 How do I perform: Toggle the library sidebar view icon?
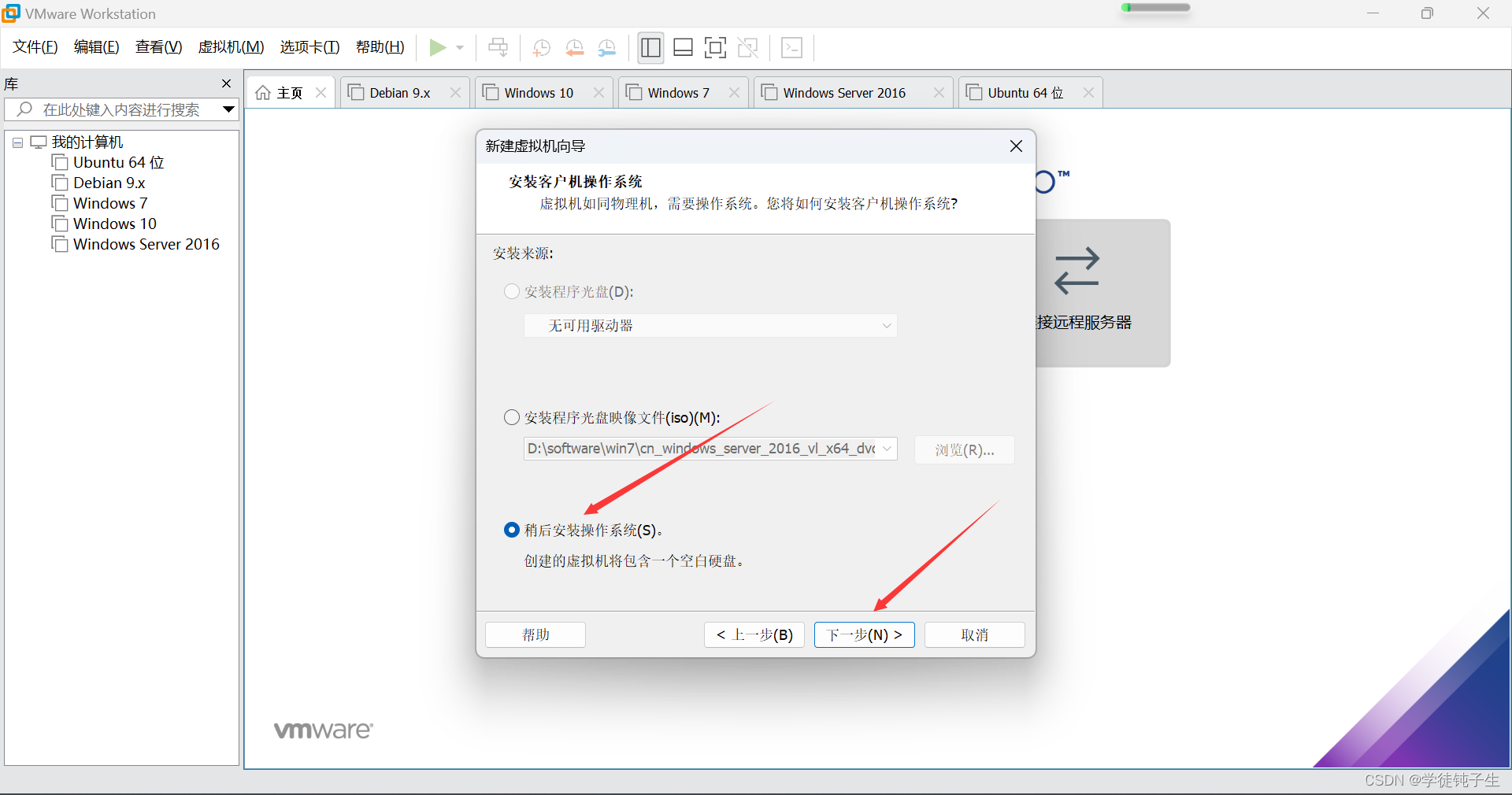pos(650,48)
